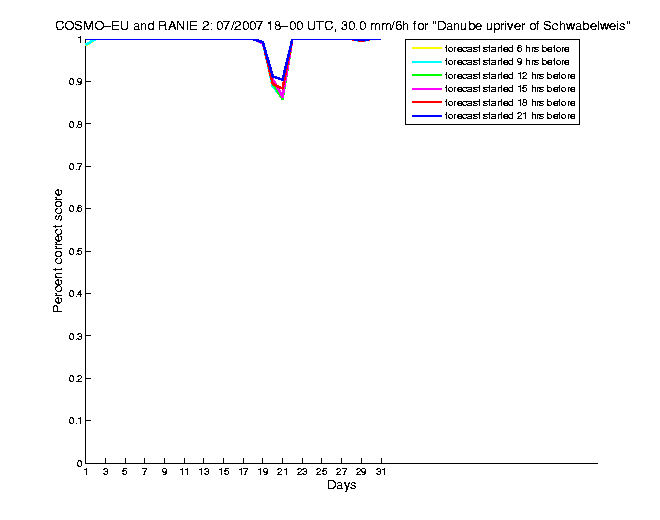This screenshot has width=660, height=520.
Task: Click x-axis tick label 11
Action: pyautogui.click(x=184, y=472)
